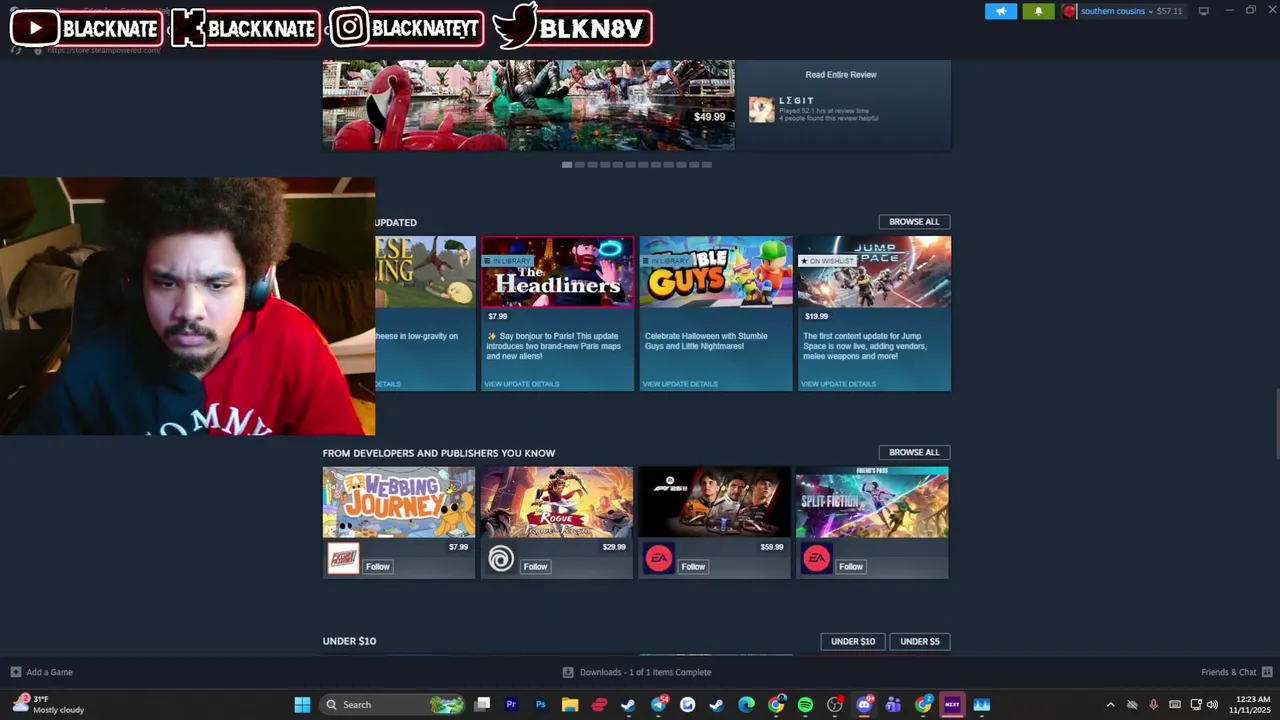The width and height of the screenshot is (1280, 720).
Task: Click EA logo under F1 25
Action: click(658, 560)
